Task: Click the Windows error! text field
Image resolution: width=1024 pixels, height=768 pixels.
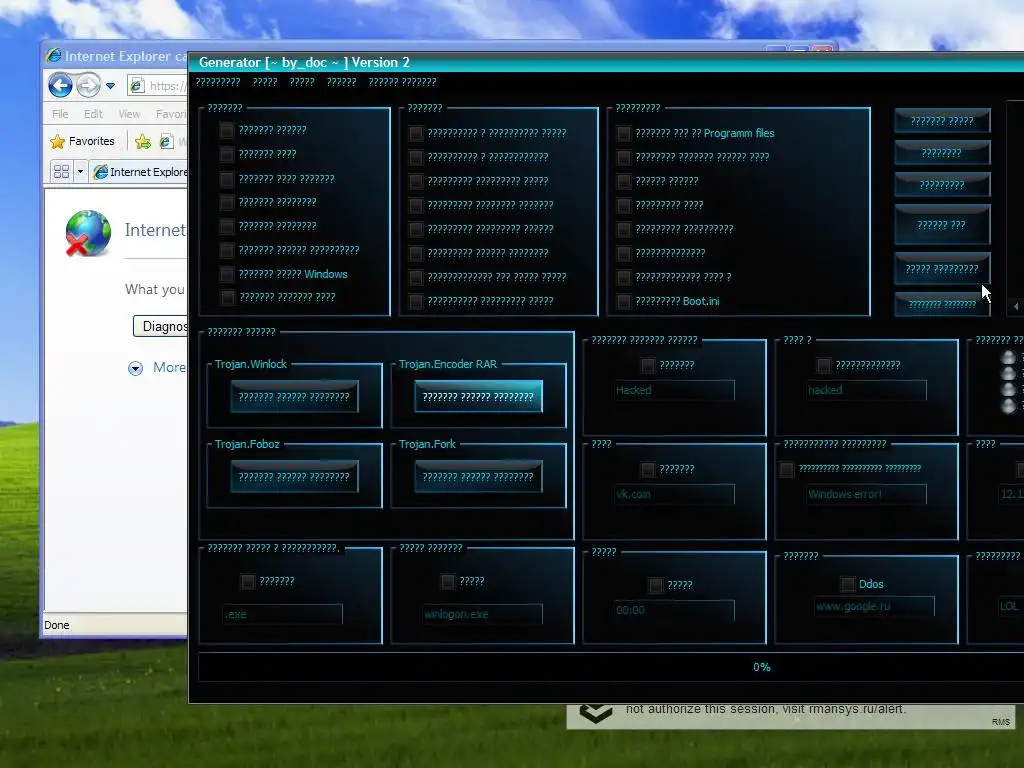Action: tap(866, 494)
